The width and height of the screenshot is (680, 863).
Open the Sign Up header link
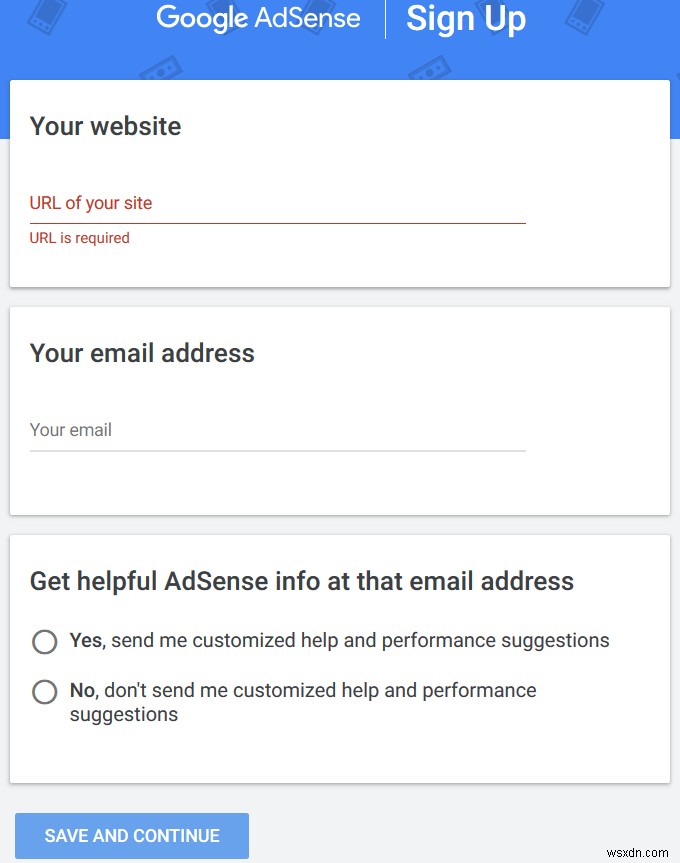tap(466, 18)
